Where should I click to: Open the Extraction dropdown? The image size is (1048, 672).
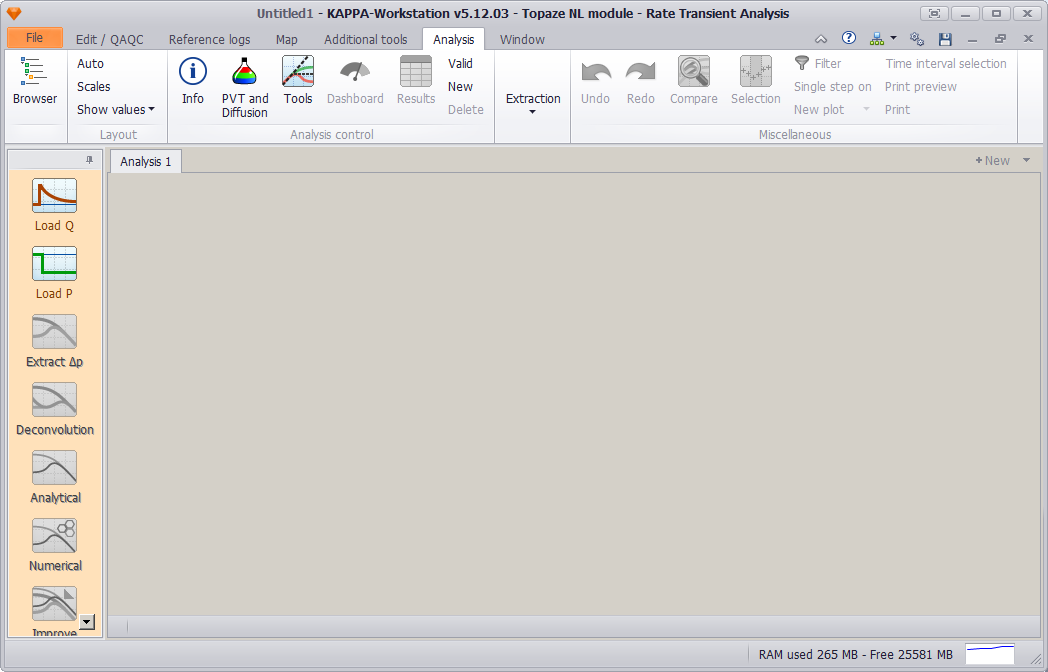533,102
